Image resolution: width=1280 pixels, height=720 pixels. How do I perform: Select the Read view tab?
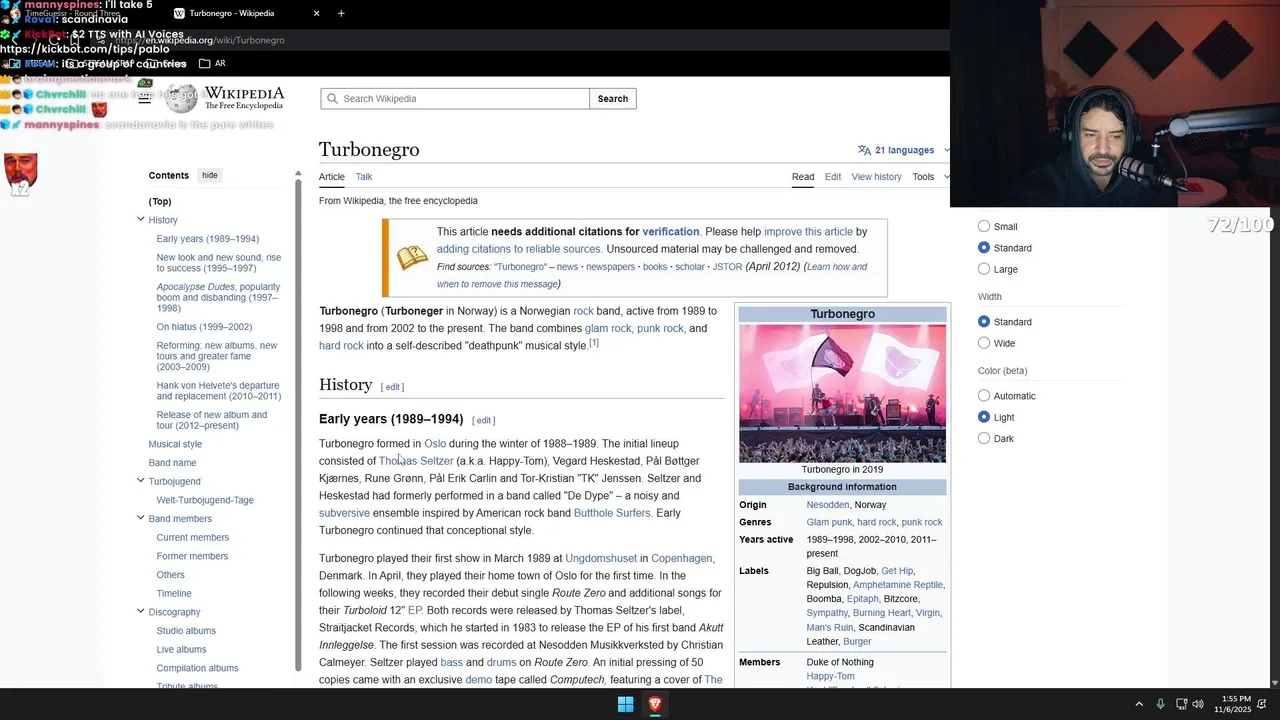coord(803,177)
